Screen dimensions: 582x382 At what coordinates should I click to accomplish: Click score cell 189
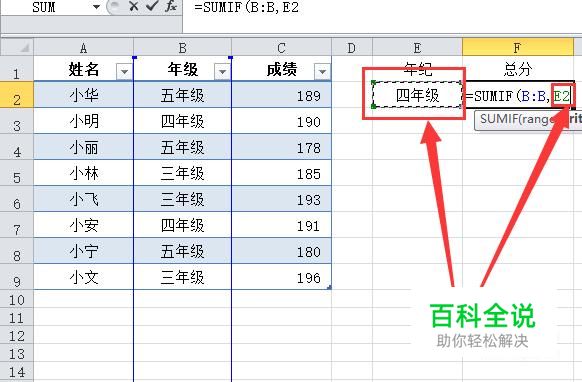click(281, 95)
